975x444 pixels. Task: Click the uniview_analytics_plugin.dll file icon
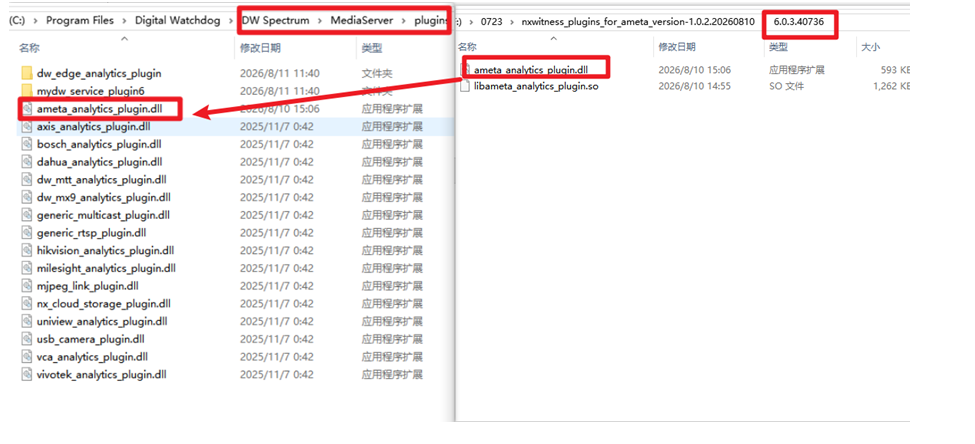point(26,321)
